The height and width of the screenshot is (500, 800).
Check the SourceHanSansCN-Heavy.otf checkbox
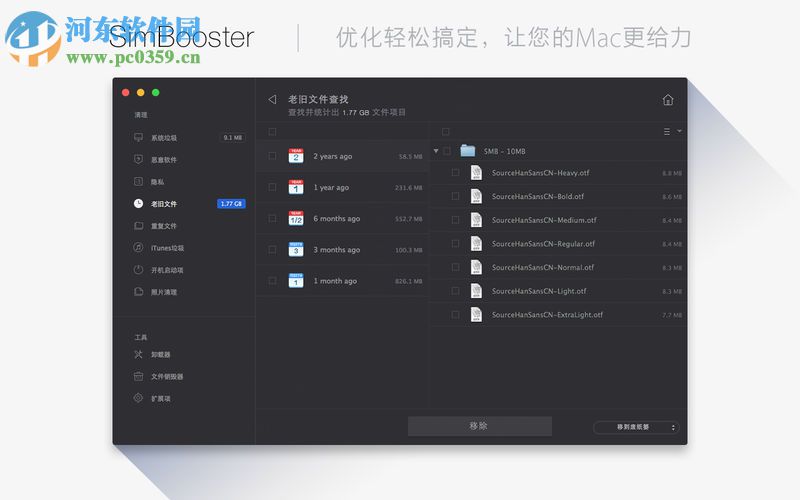pyautogui.click(x=456, y=173)
